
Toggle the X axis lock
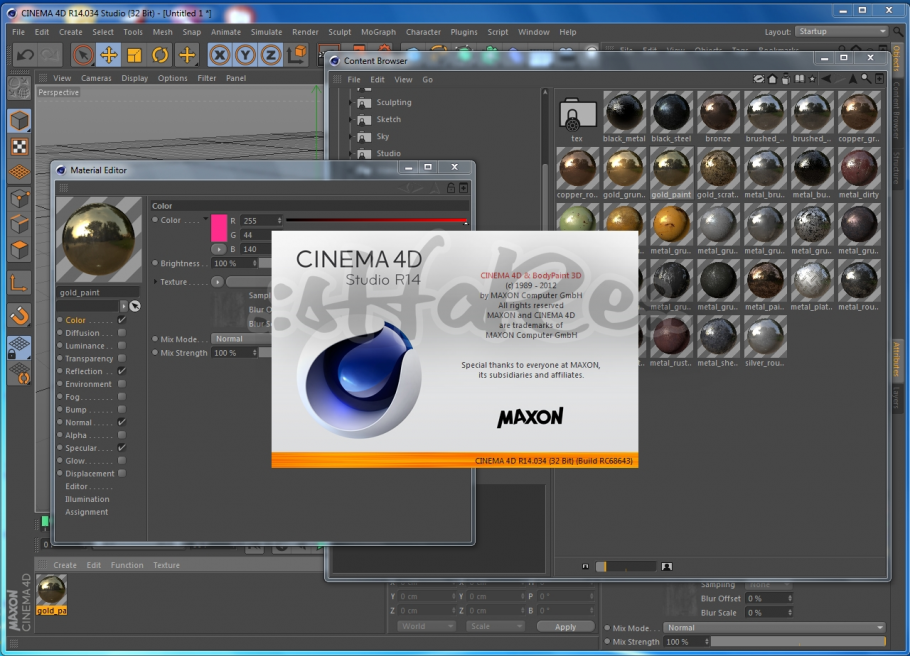click(x=219, y=55)
